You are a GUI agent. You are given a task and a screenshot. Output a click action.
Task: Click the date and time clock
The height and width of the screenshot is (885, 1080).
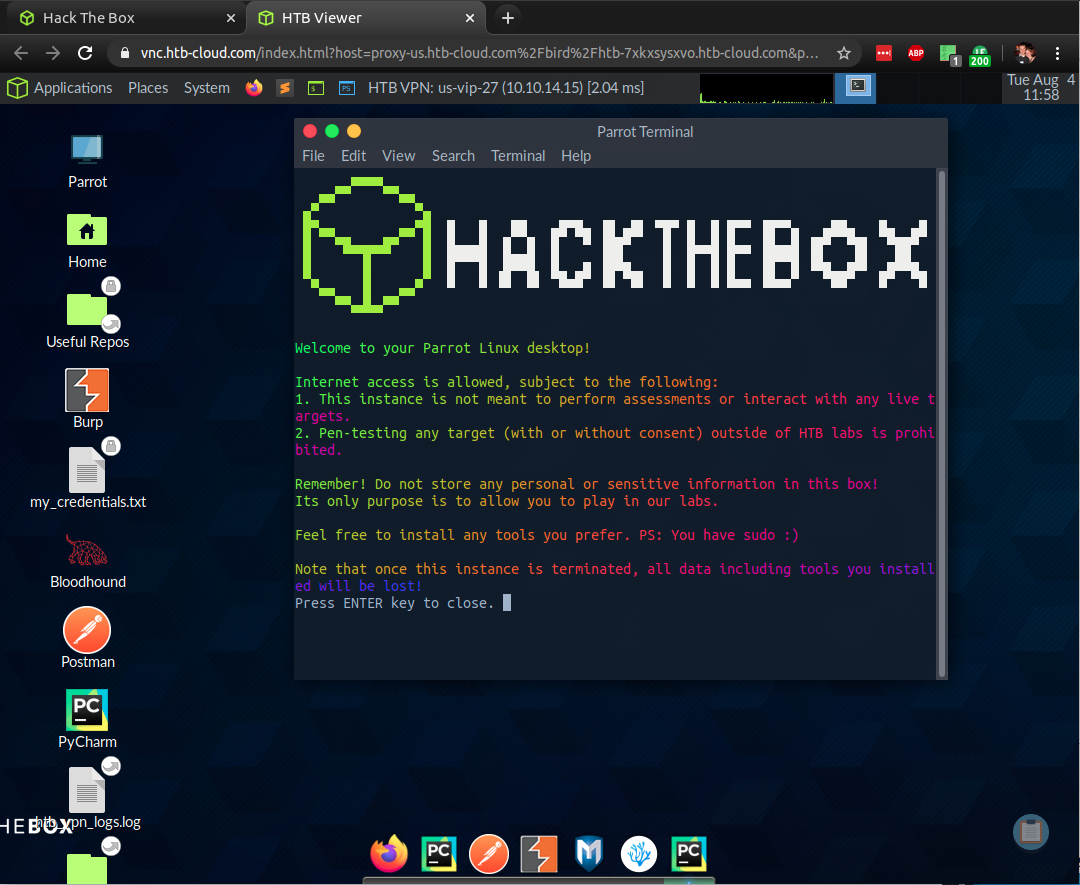[x=1040, y=87]
